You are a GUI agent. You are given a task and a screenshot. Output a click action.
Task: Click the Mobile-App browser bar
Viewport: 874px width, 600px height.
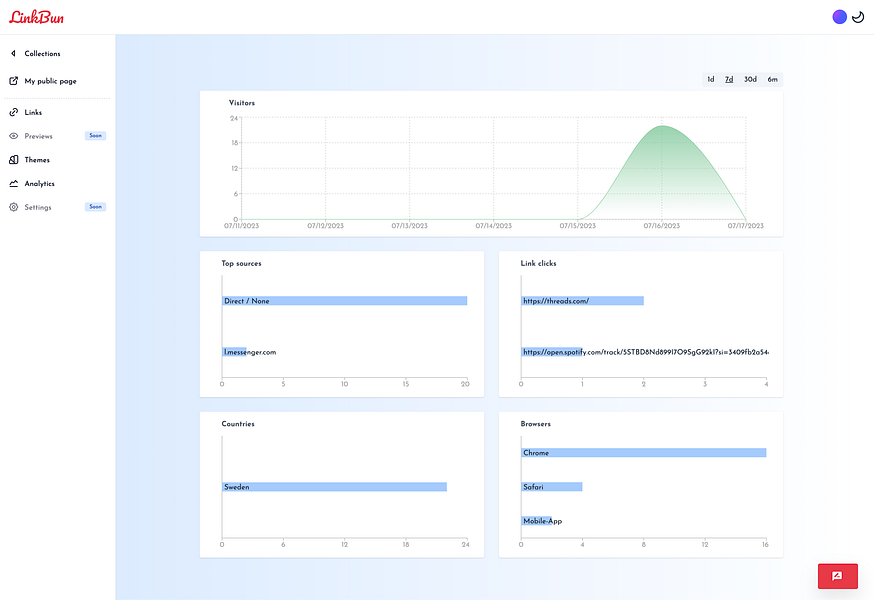(537, 521)
